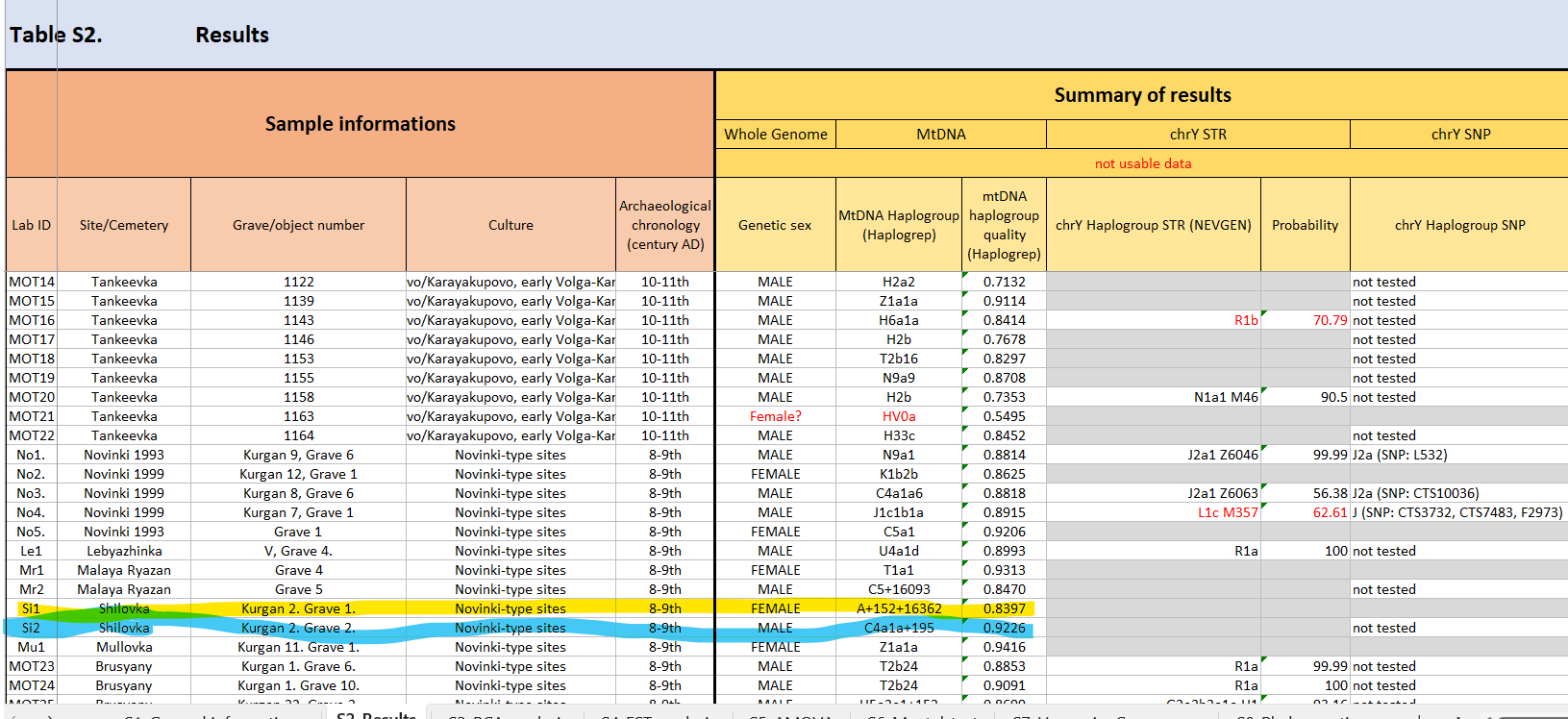Select the 'Genetic sex' column header
This screenshot has width=1568, height=719.
pos(774,225)
